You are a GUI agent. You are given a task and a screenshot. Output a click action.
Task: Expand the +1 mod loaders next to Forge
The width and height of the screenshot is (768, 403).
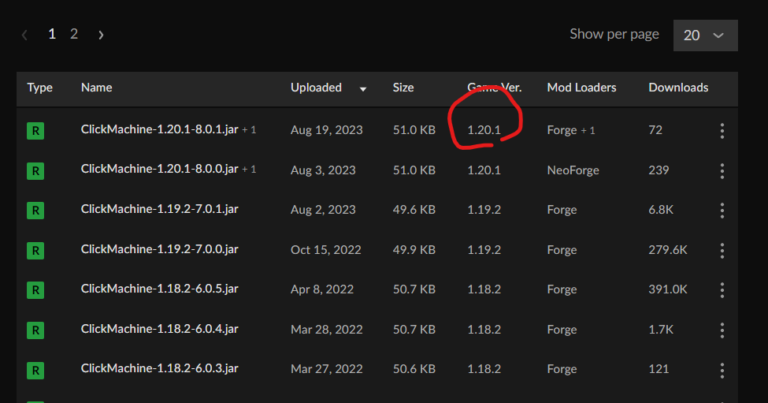click(590, 131)
